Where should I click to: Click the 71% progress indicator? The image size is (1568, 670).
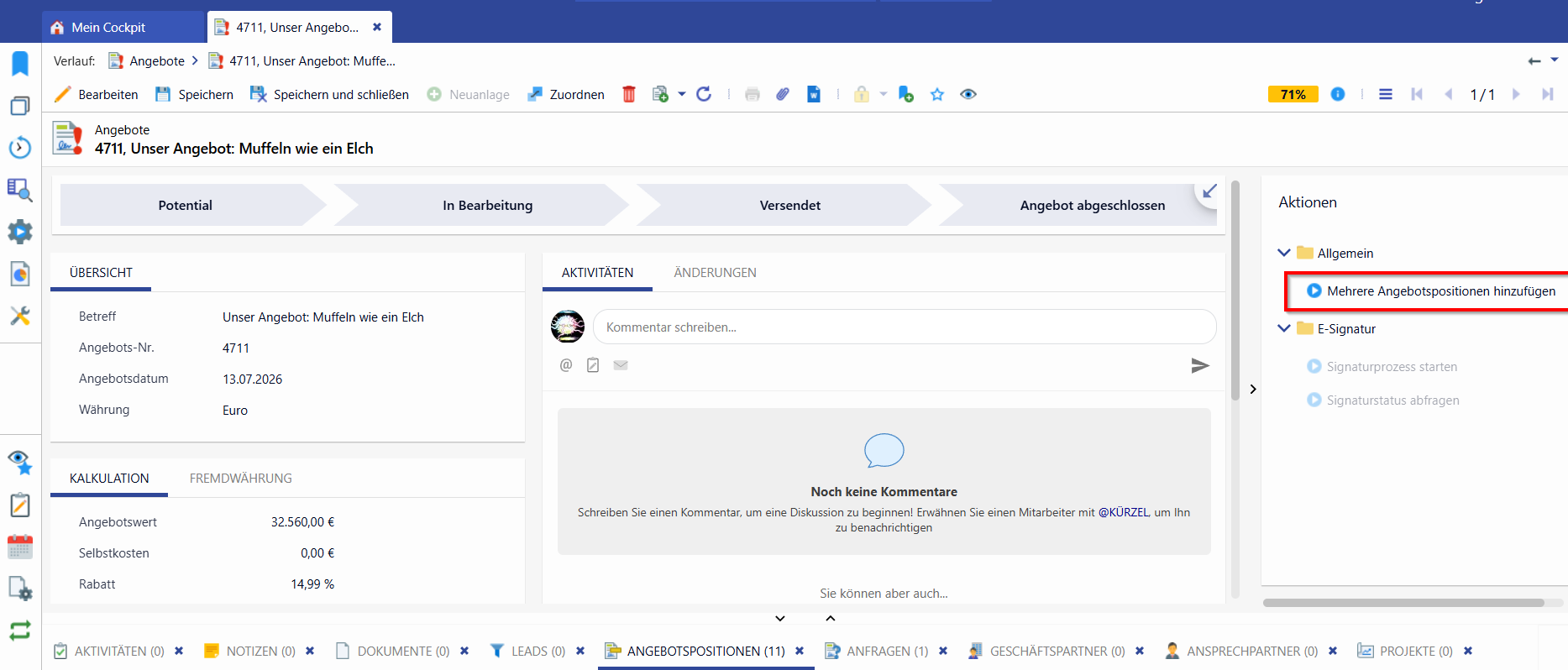point(1293,94)
